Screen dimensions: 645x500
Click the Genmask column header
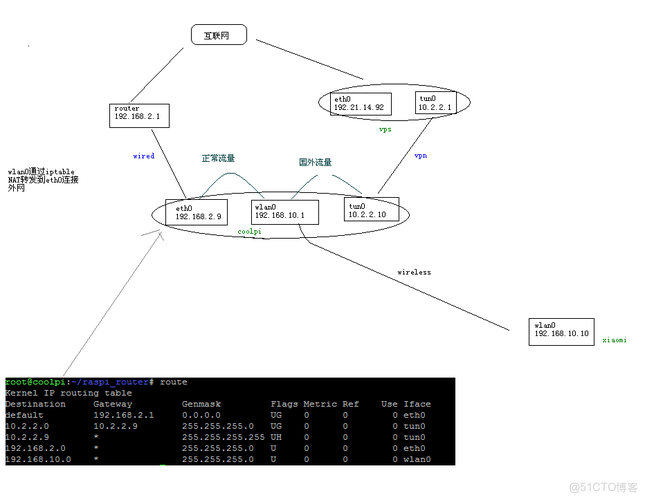[200, 403]
